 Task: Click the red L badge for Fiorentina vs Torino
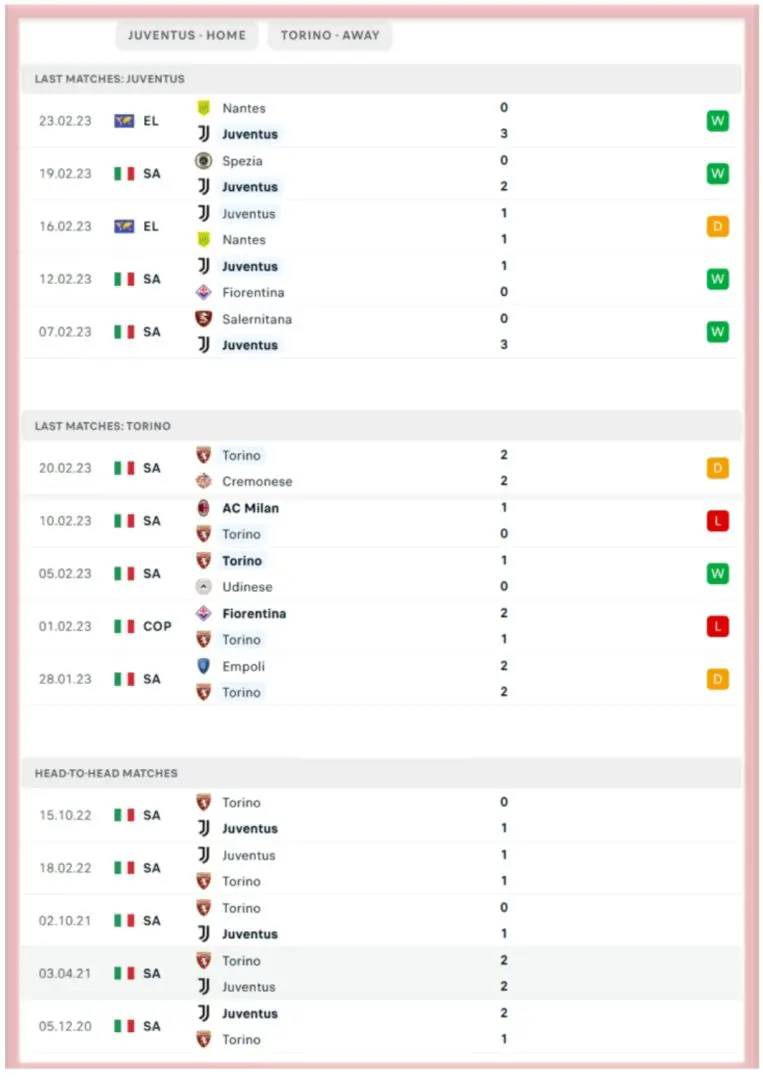click(717, 627)
